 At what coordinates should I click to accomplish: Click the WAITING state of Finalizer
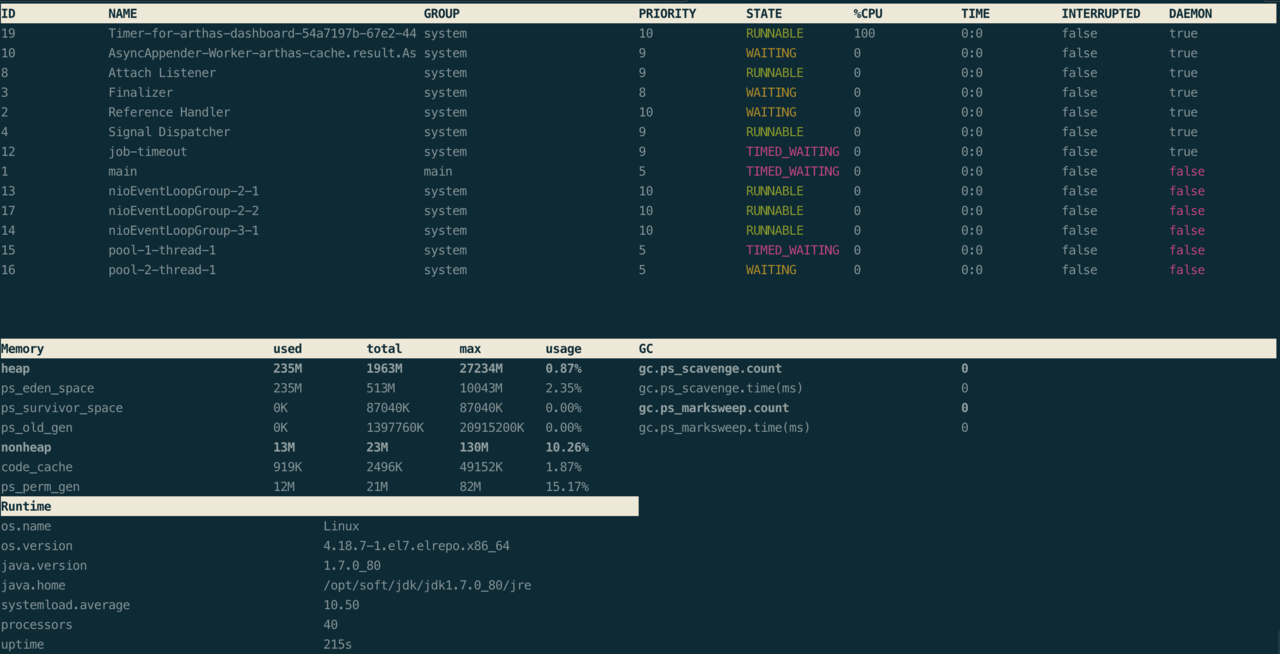tap(771, 92)
